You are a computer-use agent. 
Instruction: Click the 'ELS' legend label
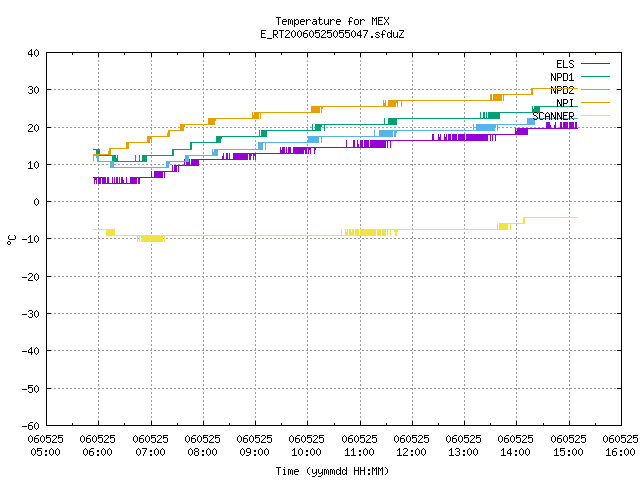pyautogui.click(x=565, y=64)
